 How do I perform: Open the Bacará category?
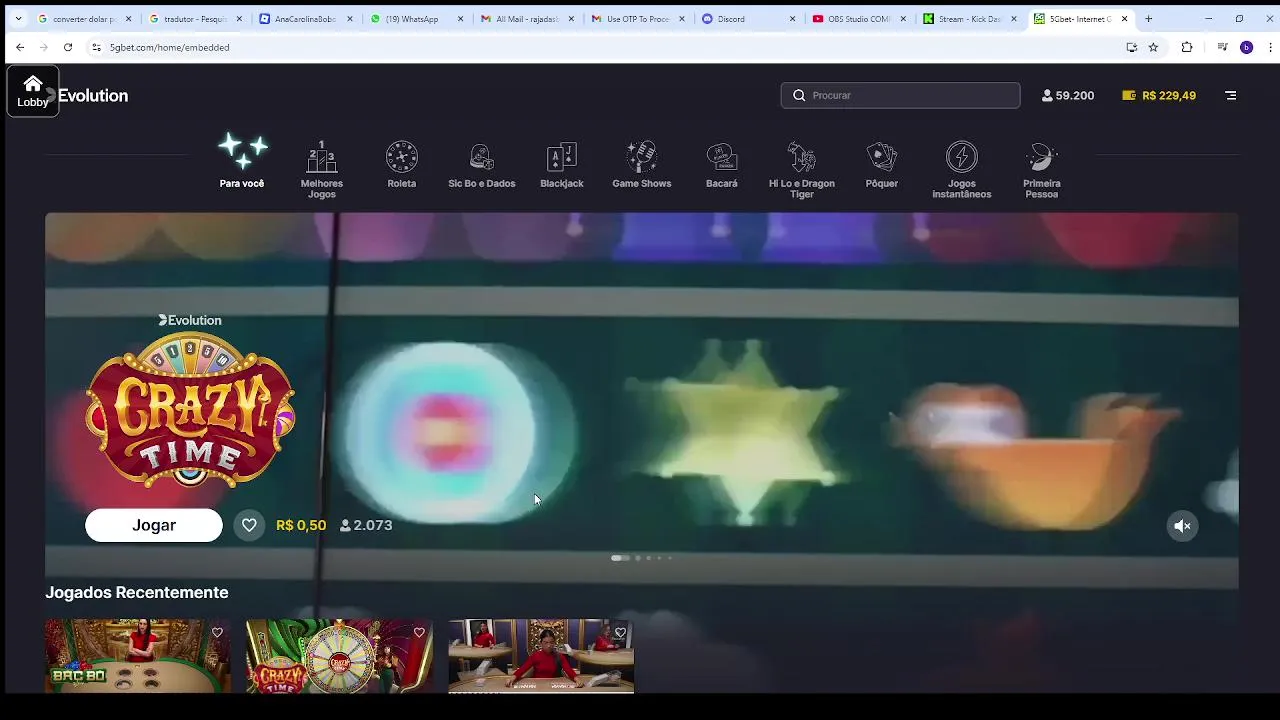tap(722, 164)
